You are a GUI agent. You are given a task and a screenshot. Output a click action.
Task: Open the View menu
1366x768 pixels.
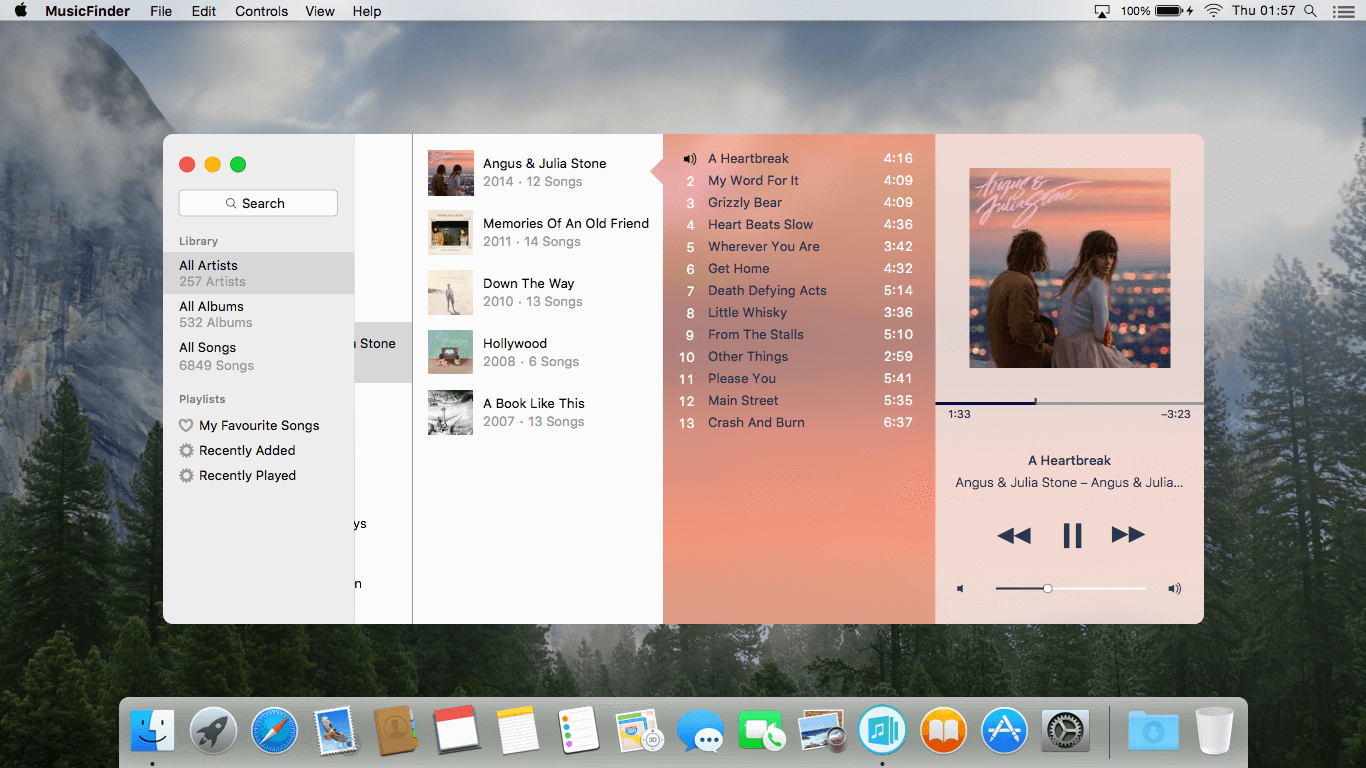[320, 11]
